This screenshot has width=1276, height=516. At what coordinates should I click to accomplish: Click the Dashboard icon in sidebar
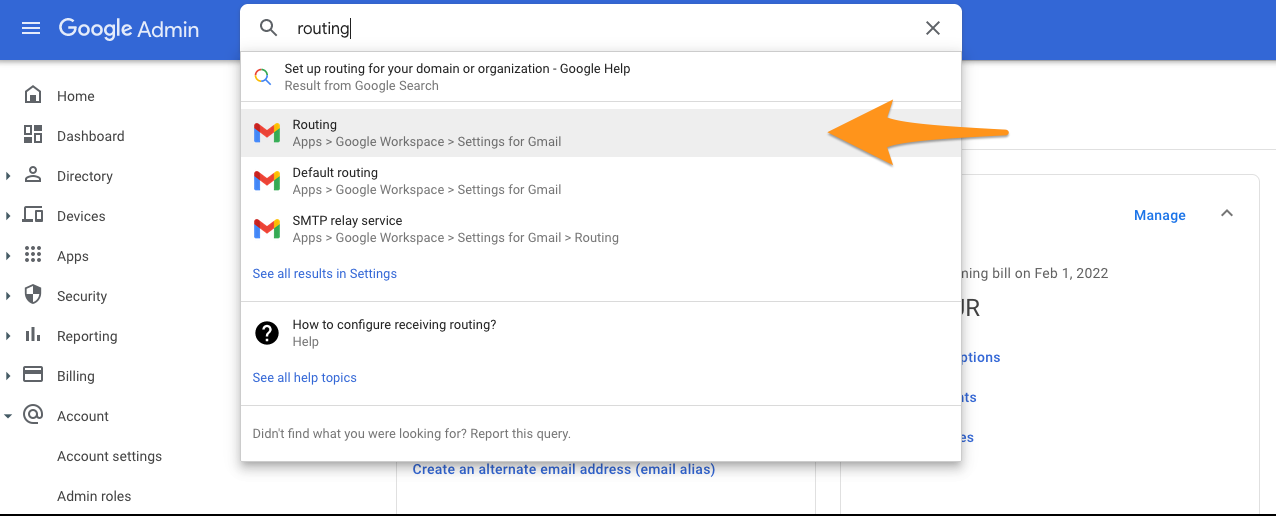pos(33,135)
